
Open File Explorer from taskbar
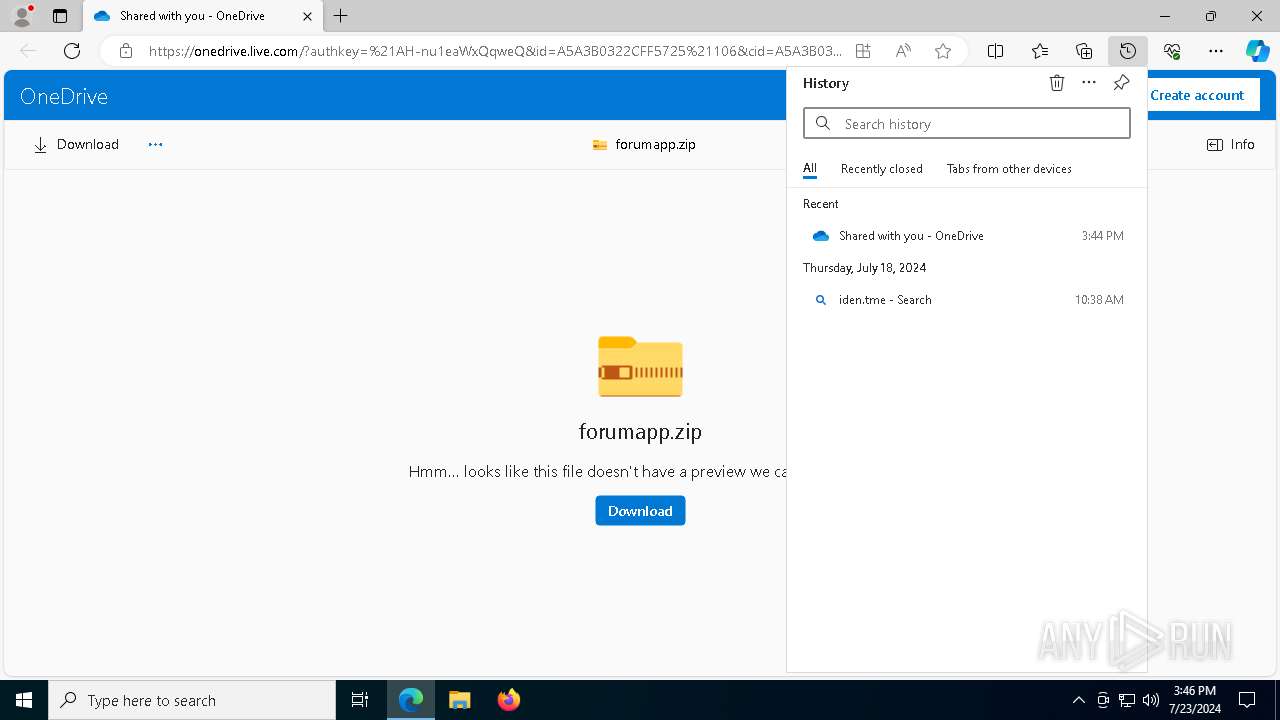pyautogui.click(x=460, y=700)
